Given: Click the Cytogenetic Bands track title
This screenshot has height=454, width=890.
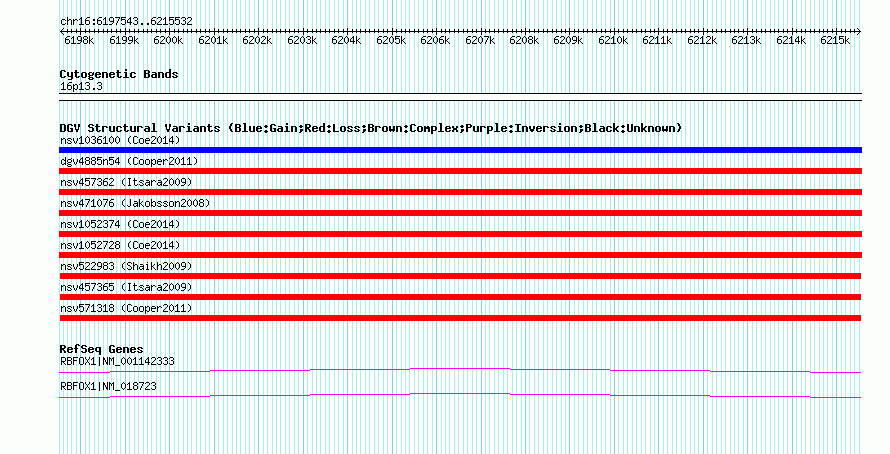Looking at the screenshot, I should [x=119, y=74].
